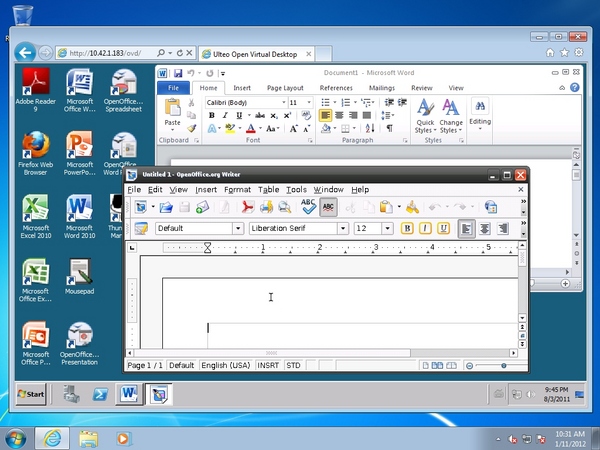Open Writer font size dropdown showing 12
600x450 pixels.
click(387, 228)
